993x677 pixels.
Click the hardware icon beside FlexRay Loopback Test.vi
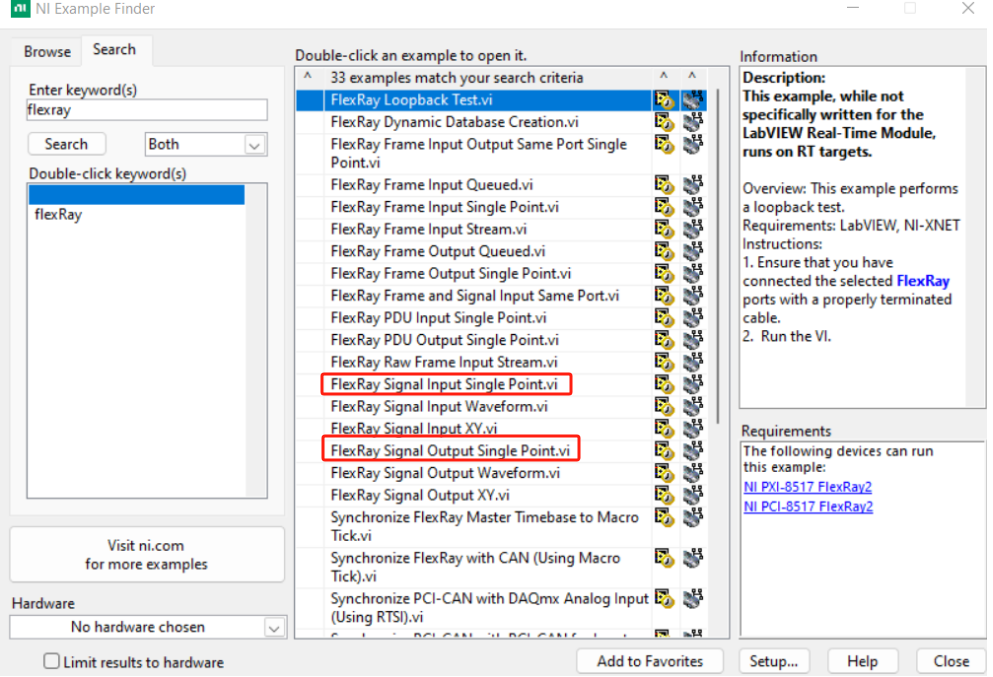[693, 100]
